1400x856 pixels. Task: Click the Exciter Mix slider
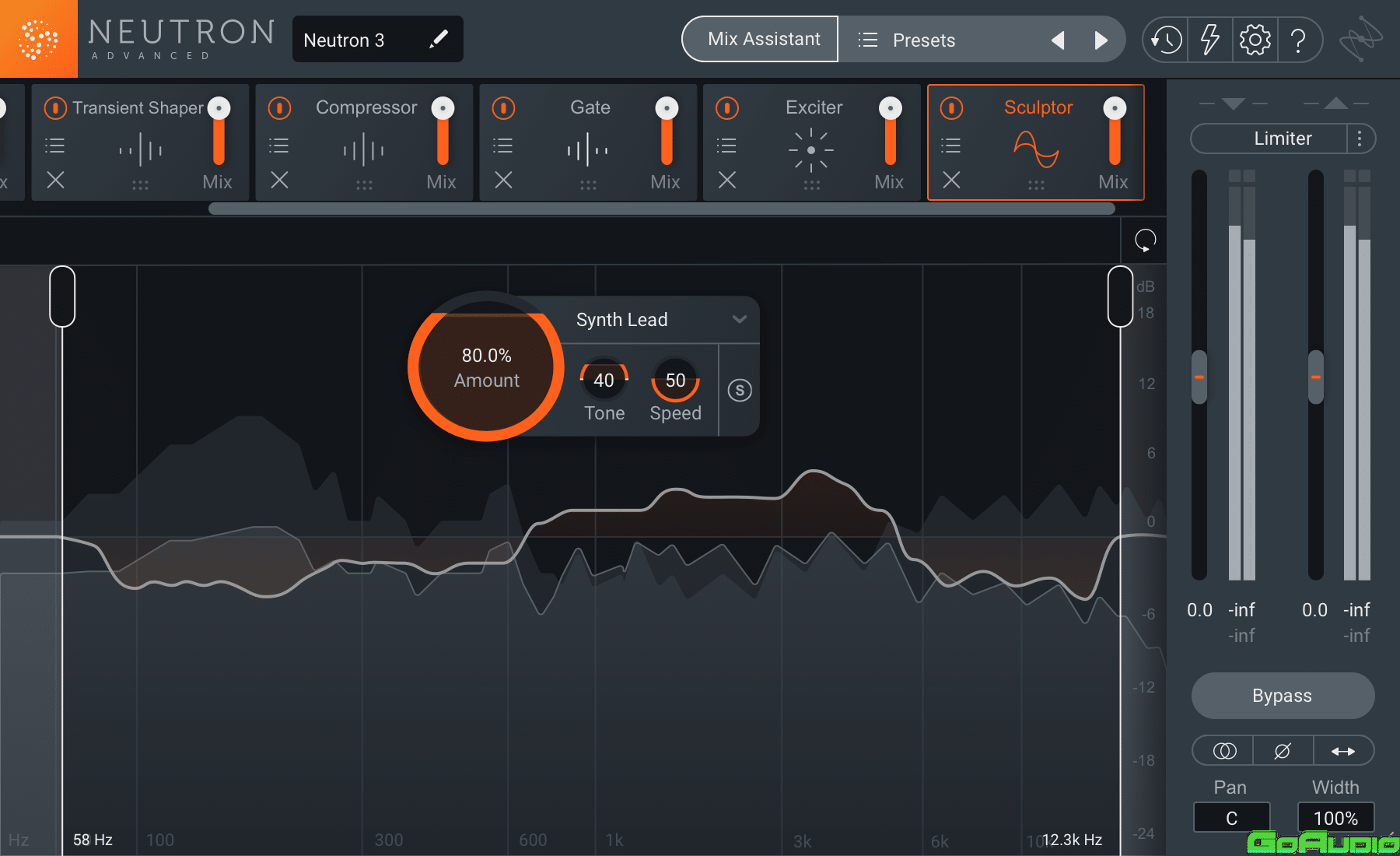point(891,131)
